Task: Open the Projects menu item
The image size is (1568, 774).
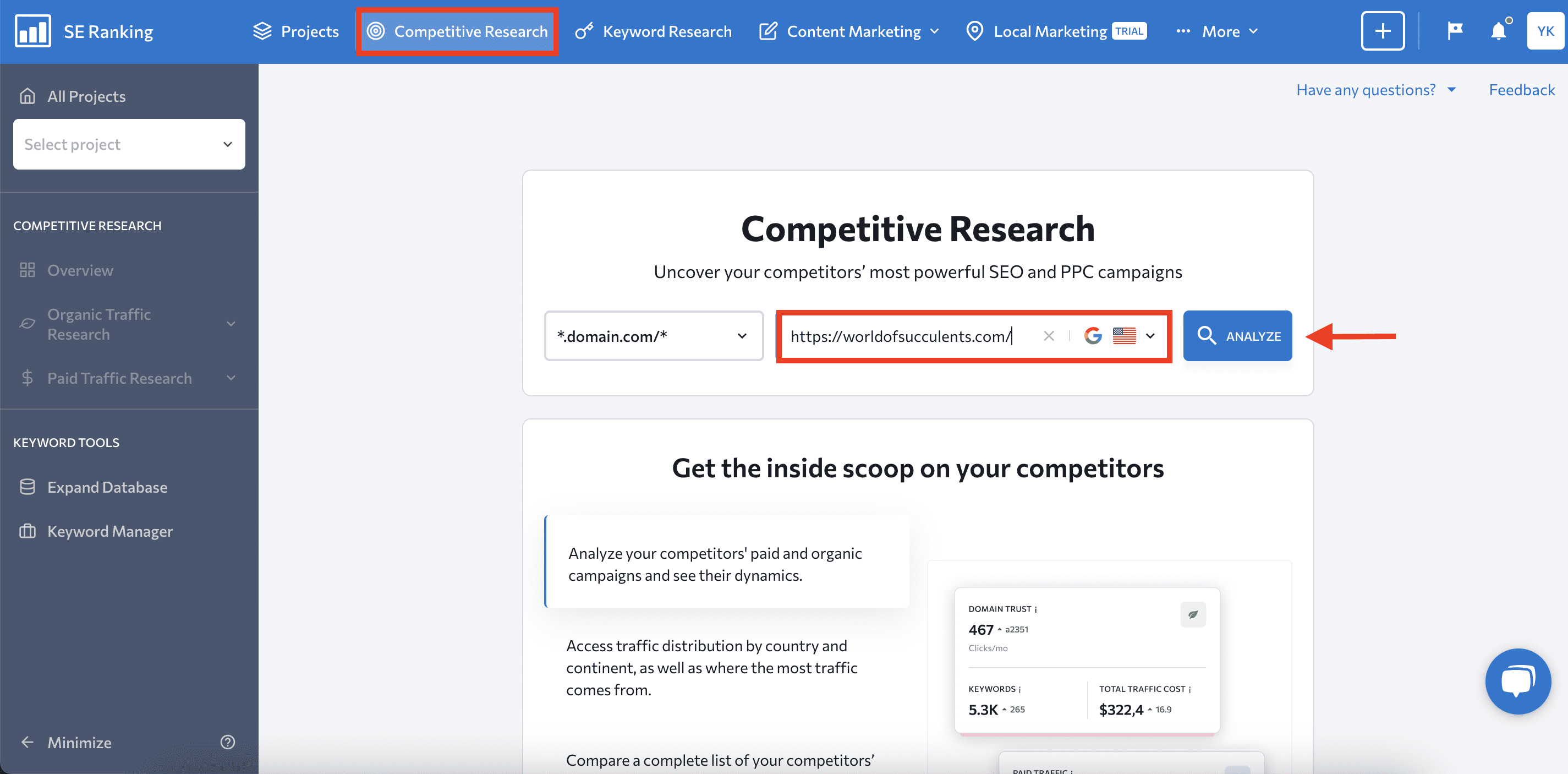Action: (296, 31)
